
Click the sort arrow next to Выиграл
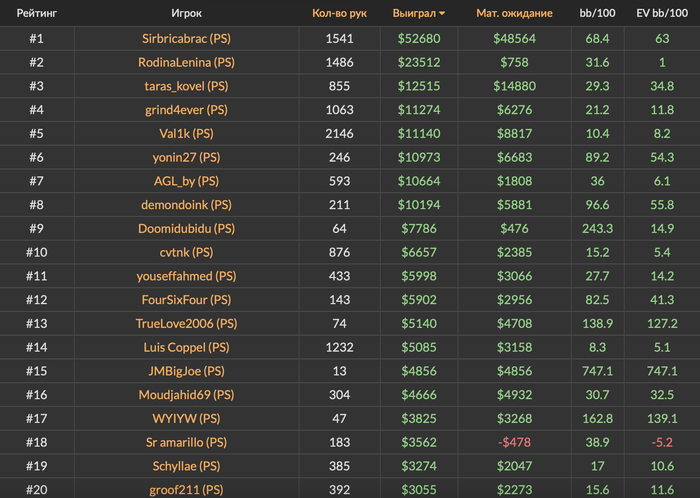(x=443, y=14)
